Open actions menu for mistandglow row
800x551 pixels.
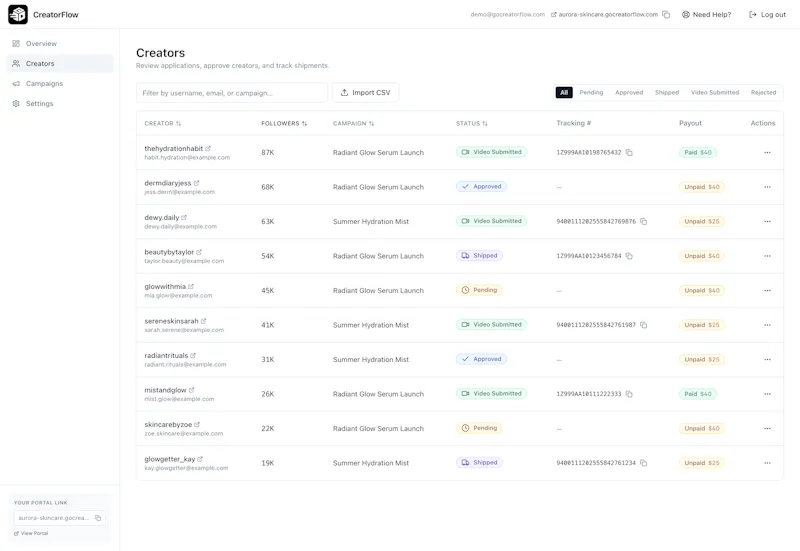(767, 394)
